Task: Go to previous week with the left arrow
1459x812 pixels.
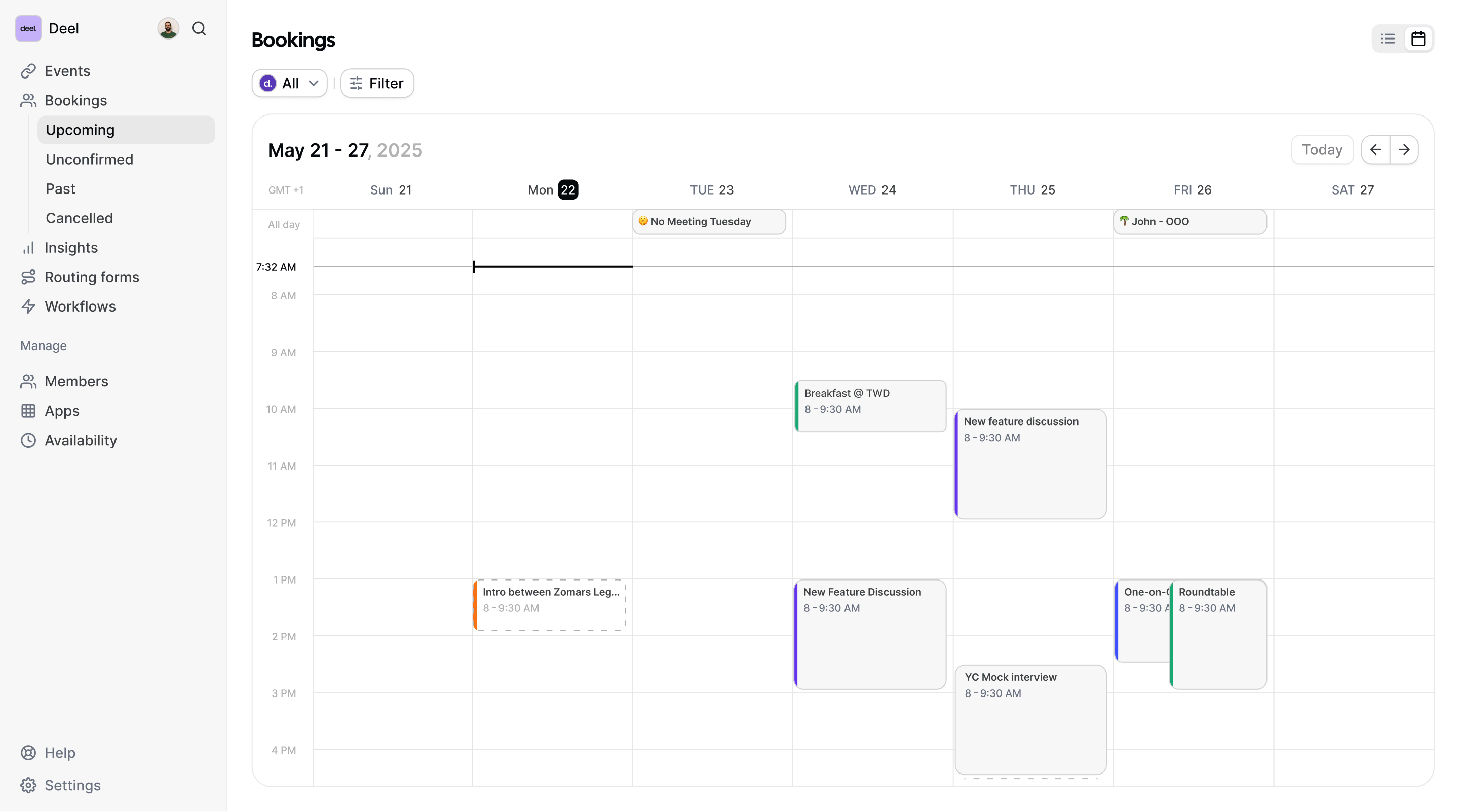Action: click(x=1376, y=149)
